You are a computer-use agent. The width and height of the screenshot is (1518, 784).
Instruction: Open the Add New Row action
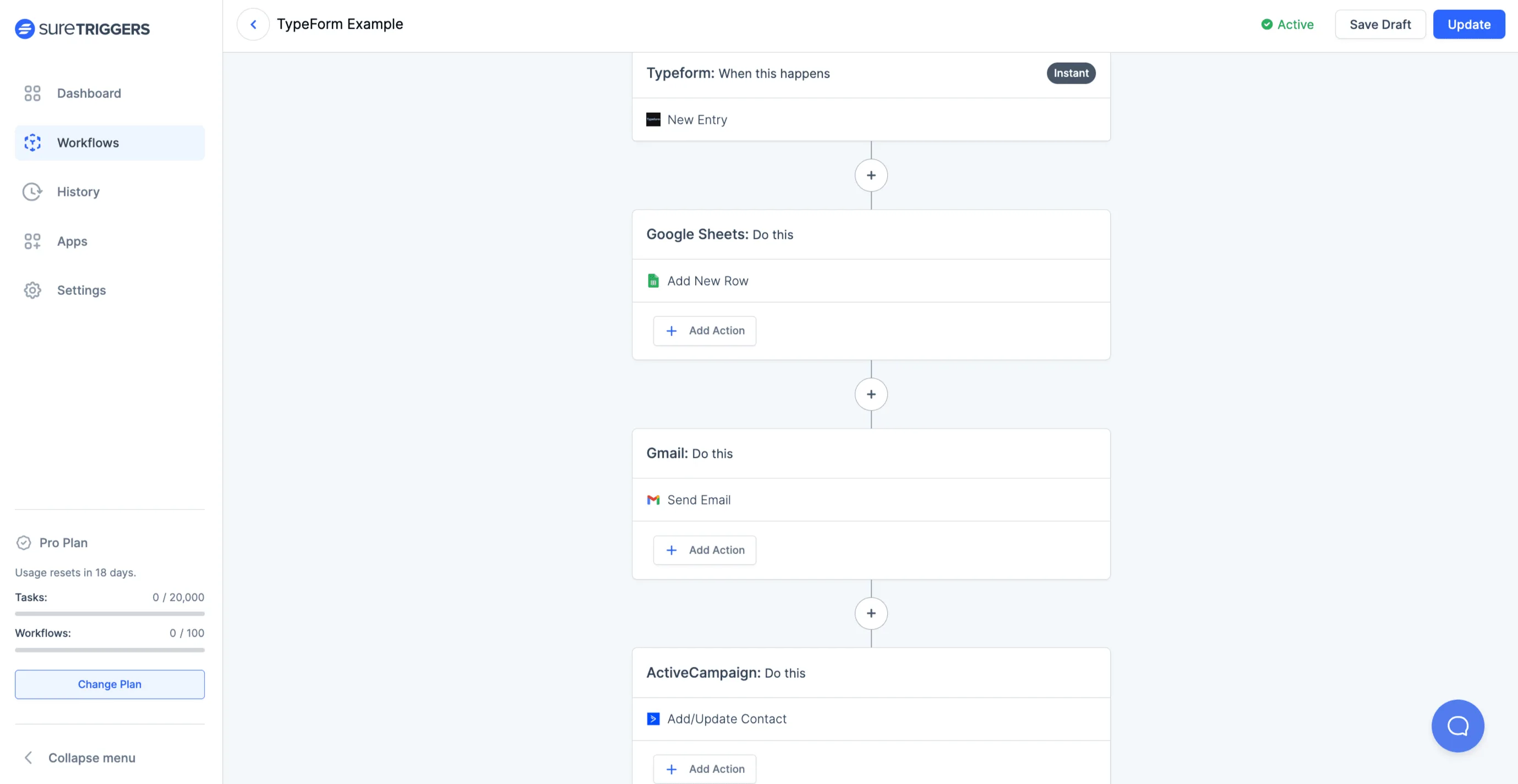pyautogui.click(x=871, y=281)
